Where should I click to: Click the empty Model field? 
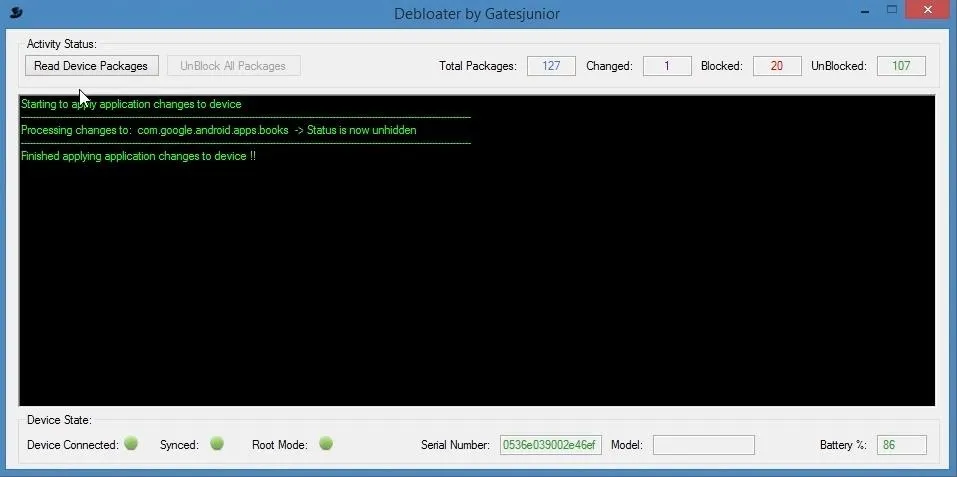(x=704, y=445)
